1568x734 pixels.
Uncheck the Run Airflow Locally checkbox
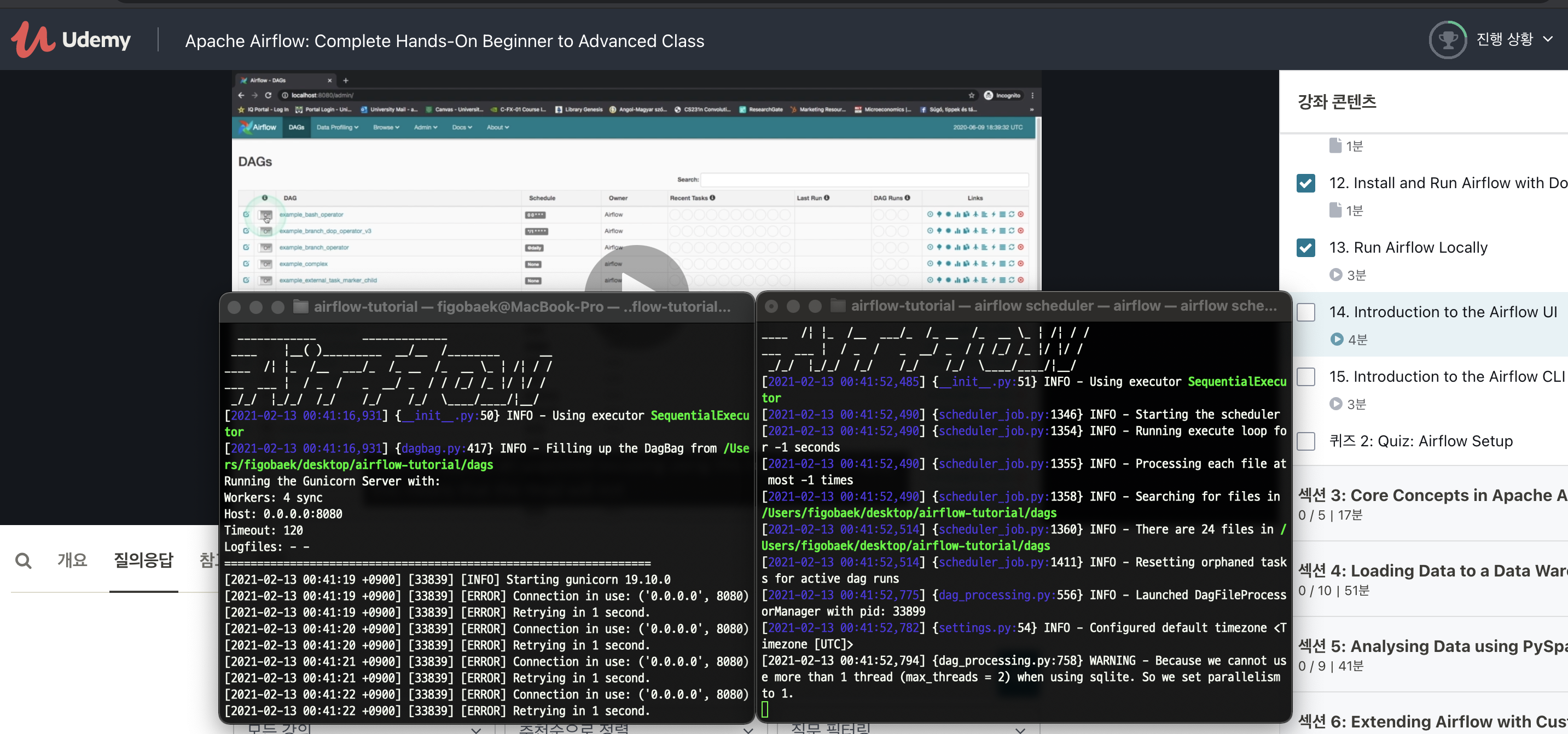click(1305, 248)
